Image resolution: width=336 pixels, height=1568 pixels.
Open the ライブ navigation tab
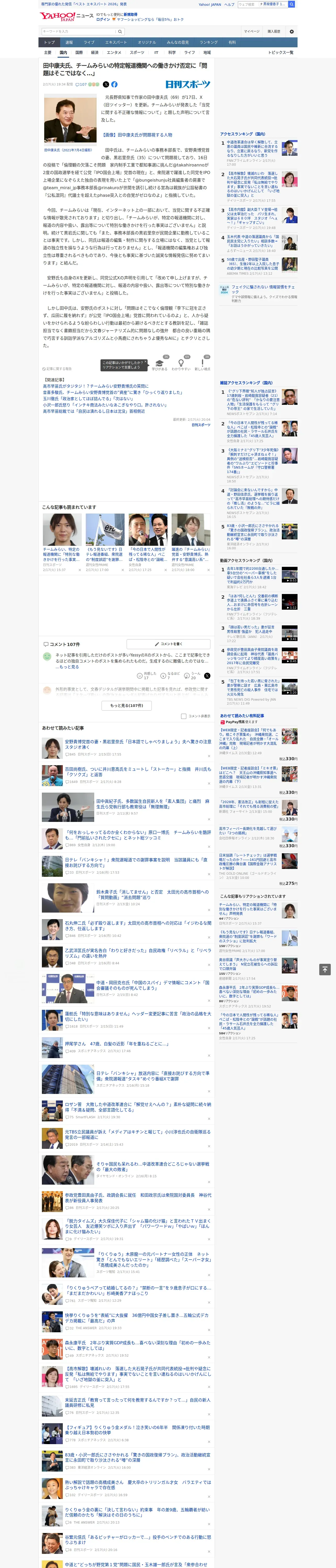click(89, 43)
